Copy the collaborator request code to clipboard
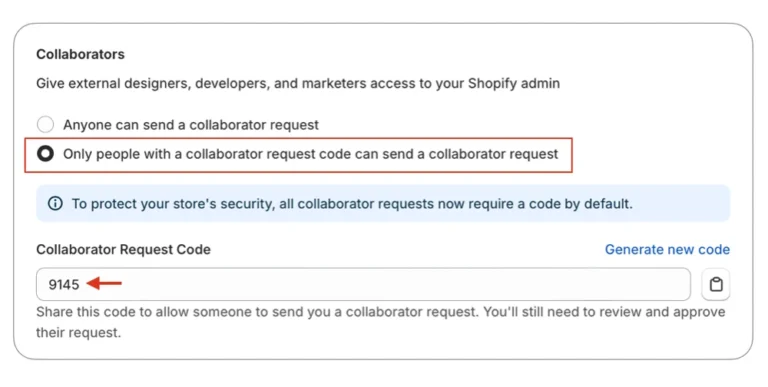 pyautogui.click(x=716, y=284)
